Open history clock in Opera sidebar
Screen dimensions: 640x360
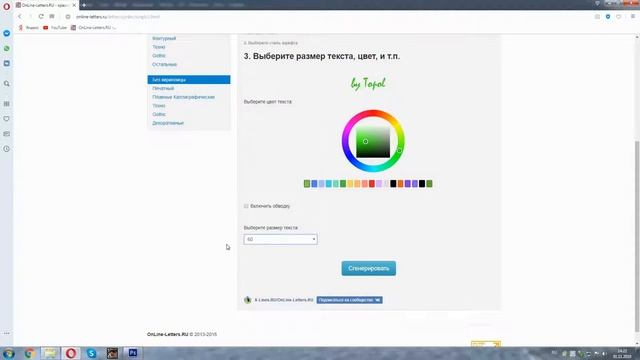(x=7, y=149)
